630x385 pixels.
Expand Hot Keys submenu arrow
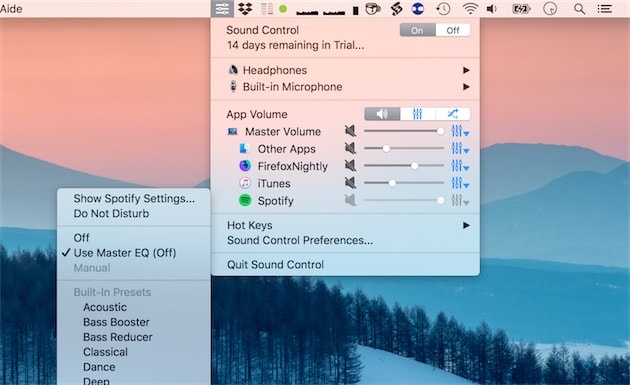466,225
